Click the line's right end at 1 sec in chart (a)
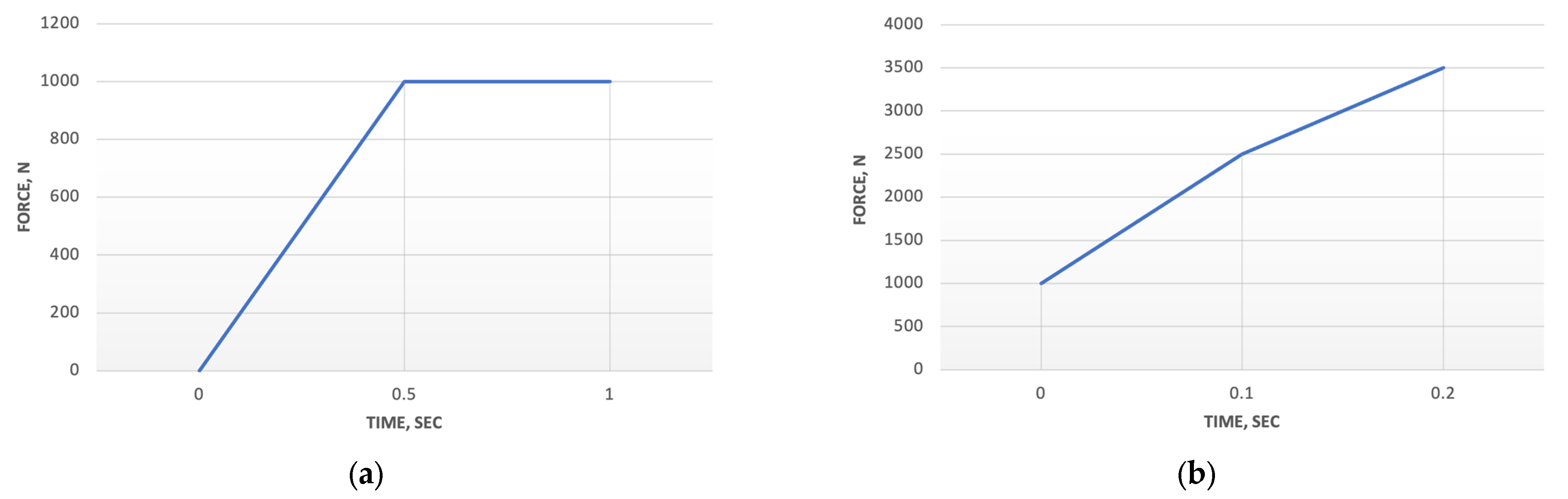This screenshot has width=1568, height=499. pyautogui.click(x=609, y=81)
